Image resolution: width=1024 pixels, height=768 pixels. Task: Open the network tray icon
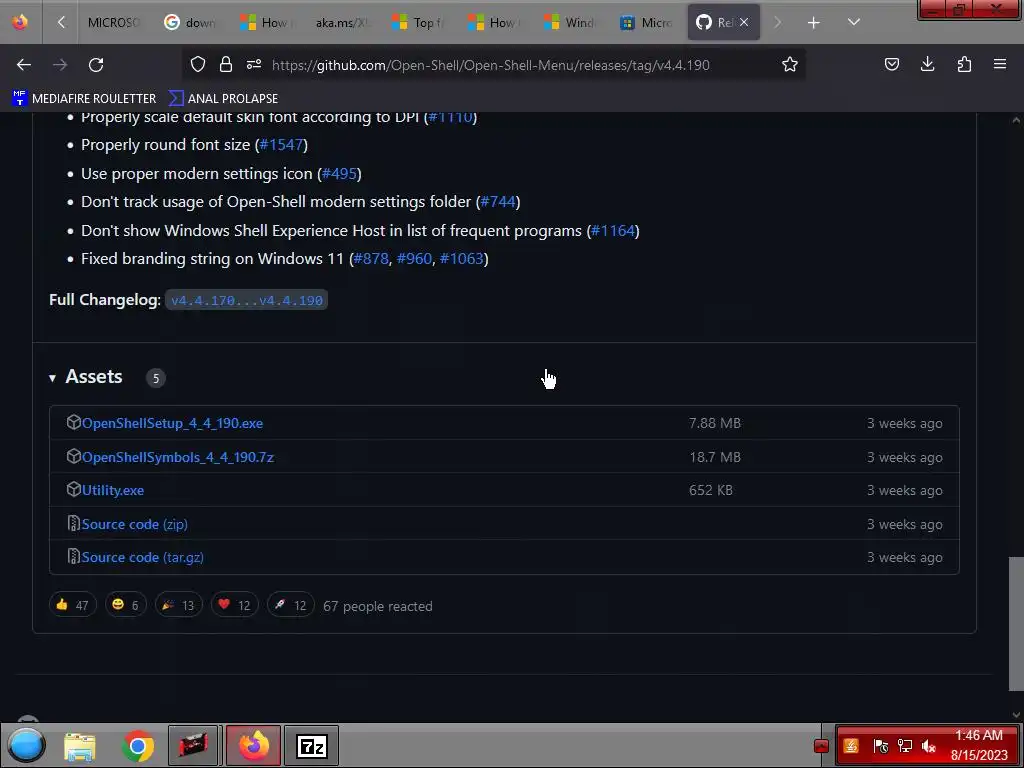click(x=904, y=746)
